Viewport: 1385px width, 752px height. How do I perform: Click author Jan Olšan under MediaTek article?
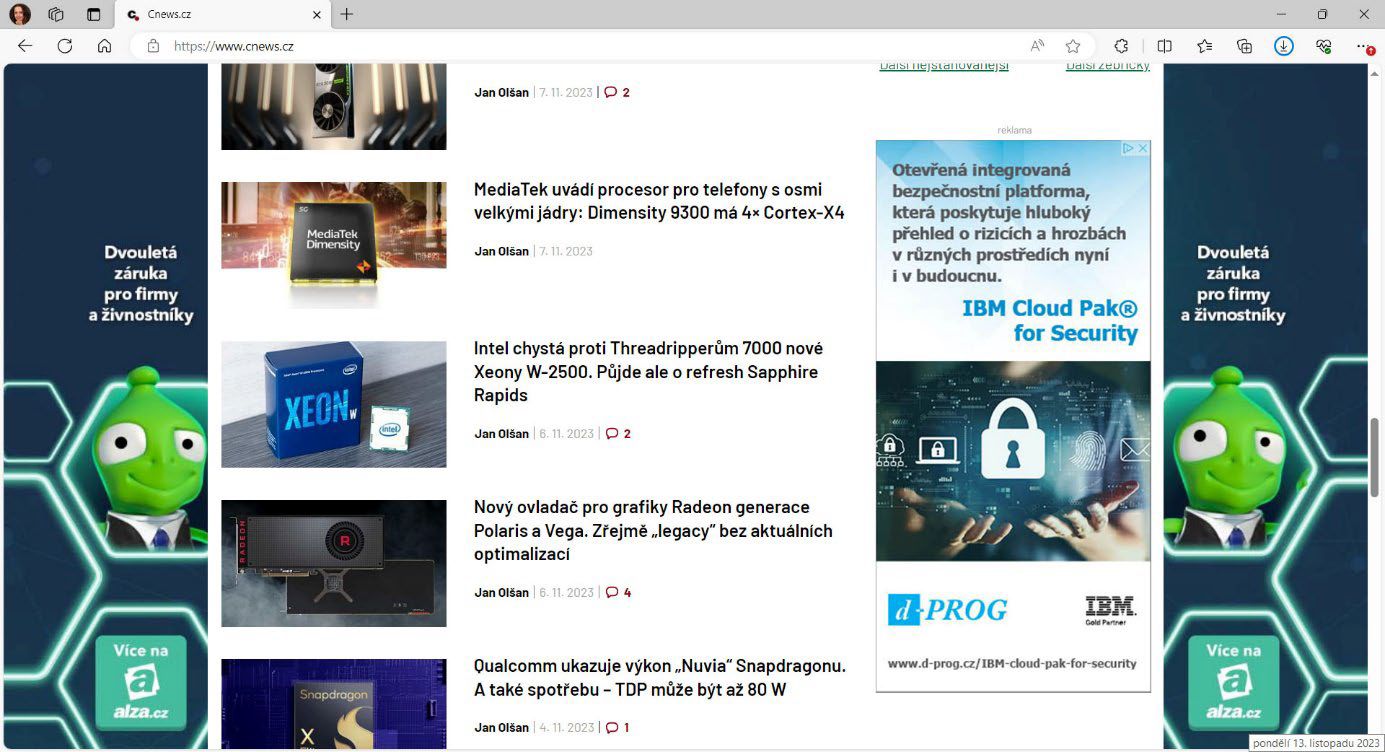501,252
